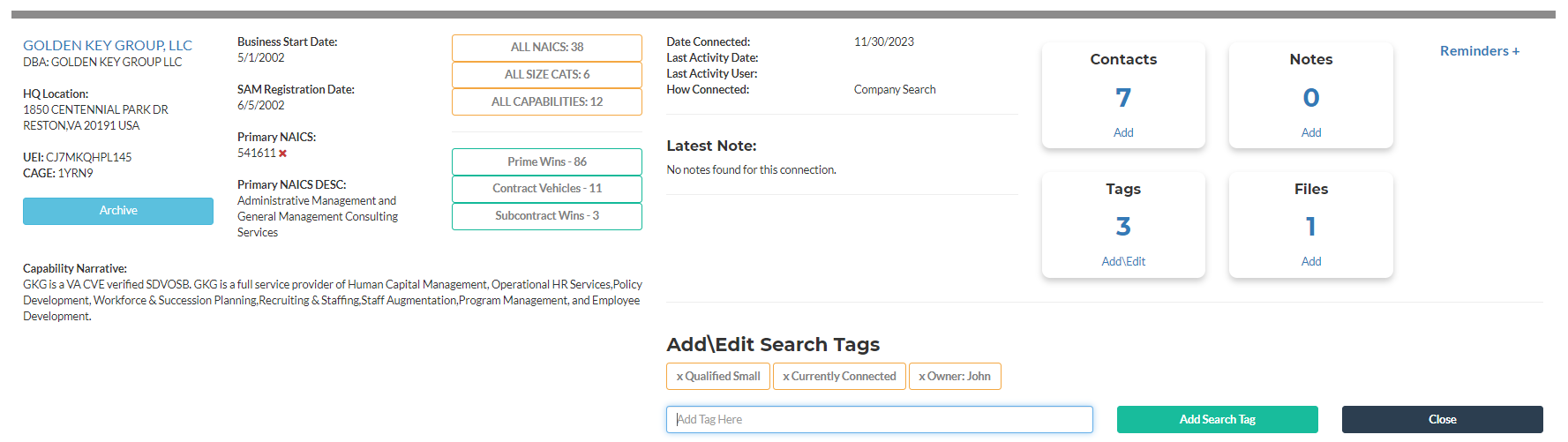The height and width of the screenshot is (442, 1568).
Task: Focus the Add Tag Here field
Action: click(x=879, y=420)
